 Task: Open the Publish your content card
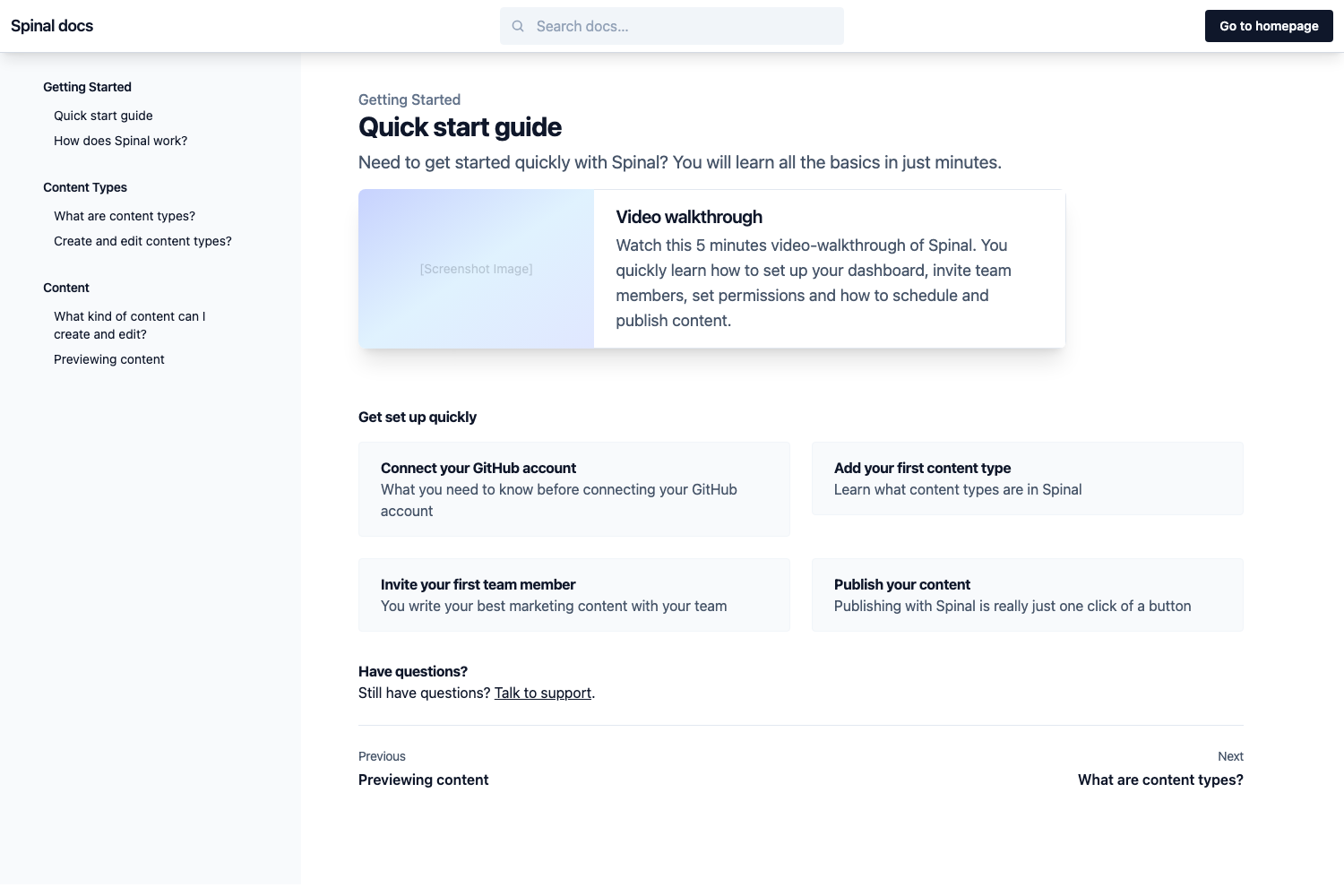(x=1027, y=594)
